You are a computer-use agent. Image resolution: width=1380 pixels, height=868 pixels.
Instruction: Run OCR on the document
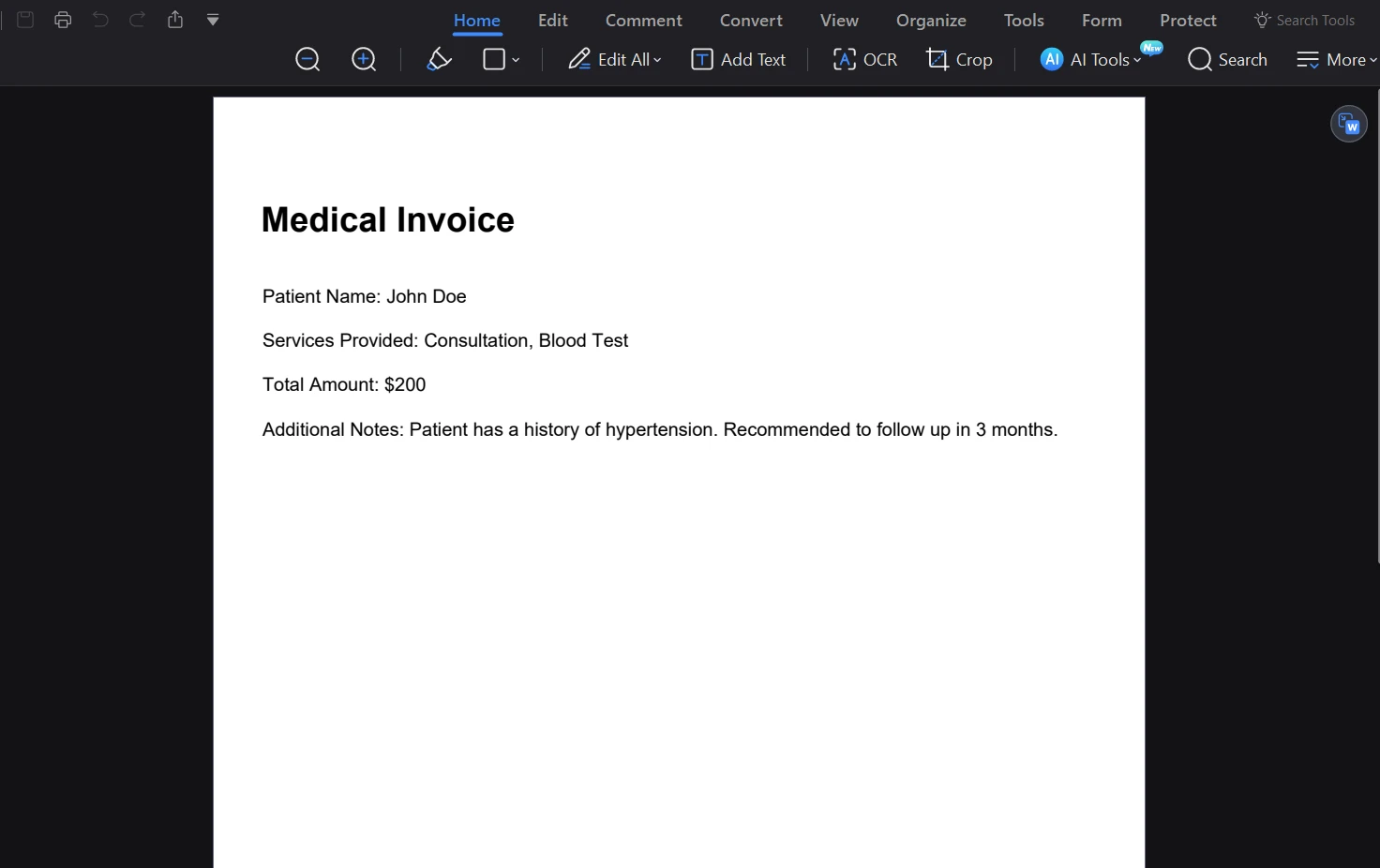coord(864,60)
